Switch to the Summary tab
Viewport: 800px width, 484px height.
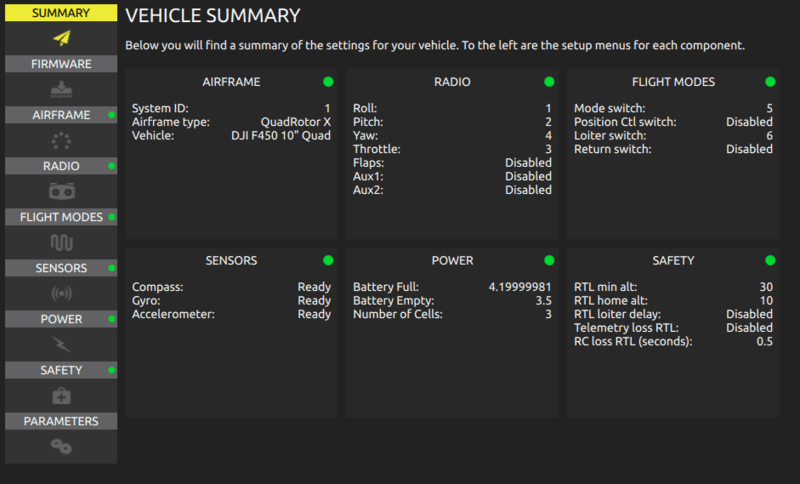61,13
